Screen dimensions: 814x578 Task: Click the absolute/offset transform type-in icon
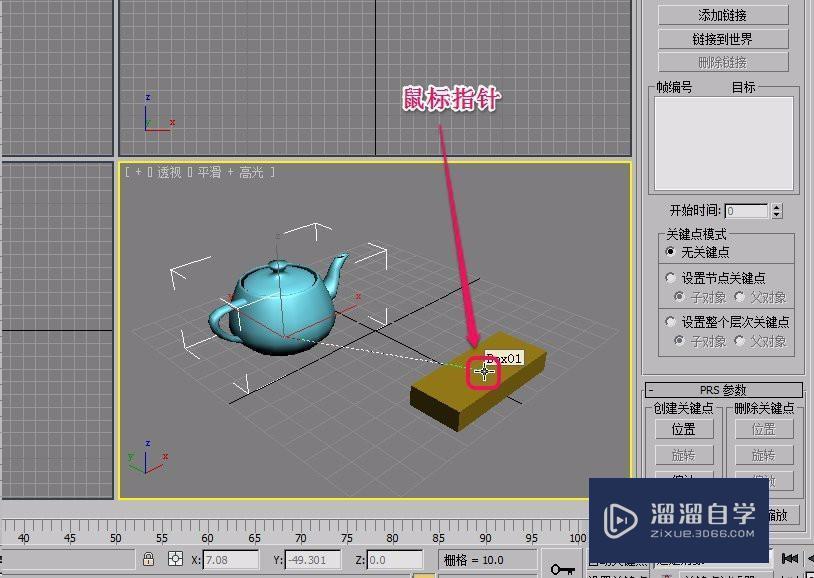coord(173,560)
